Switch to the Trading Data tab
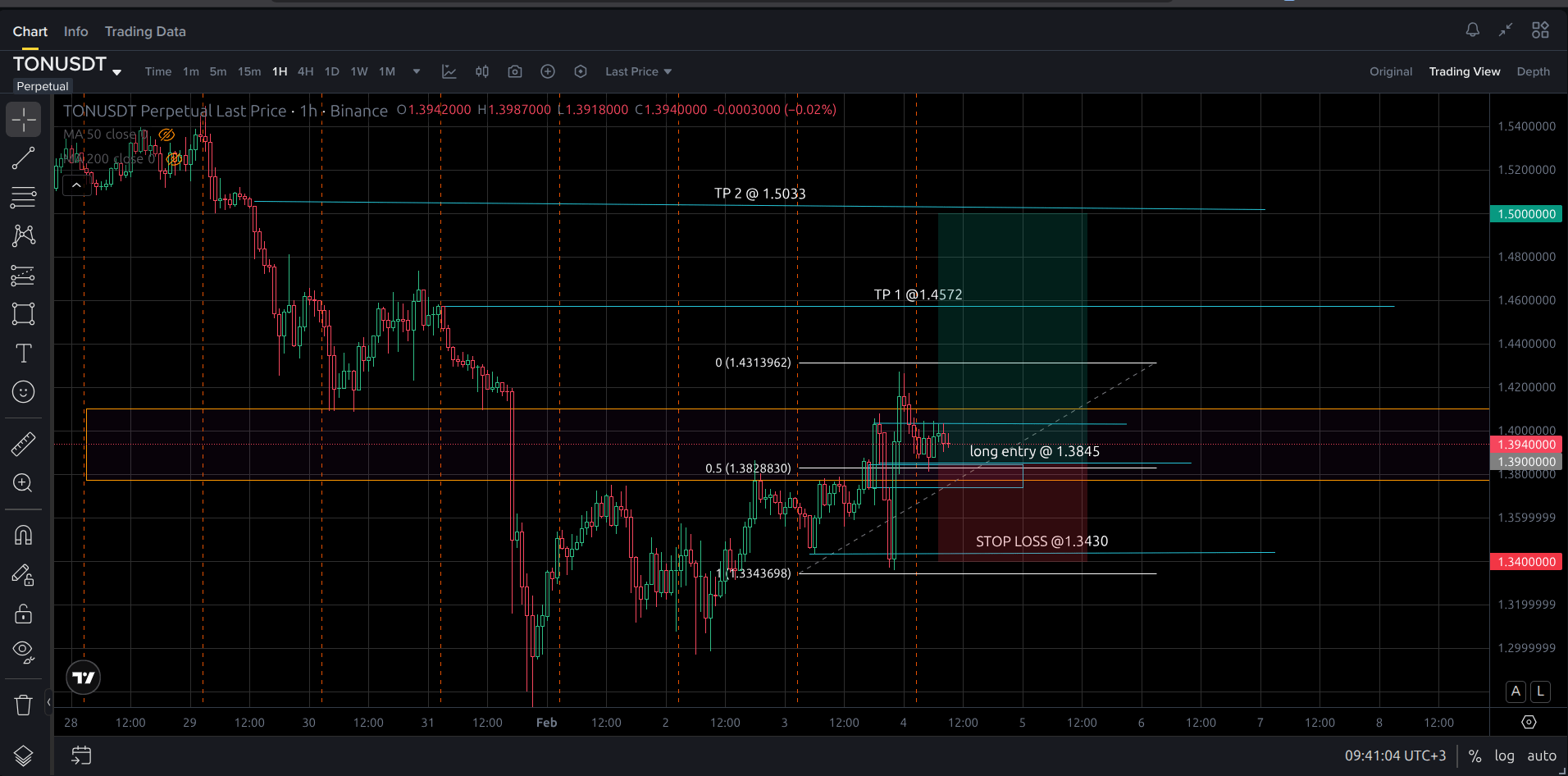The image size is (1568, 776). click(145, 31)
